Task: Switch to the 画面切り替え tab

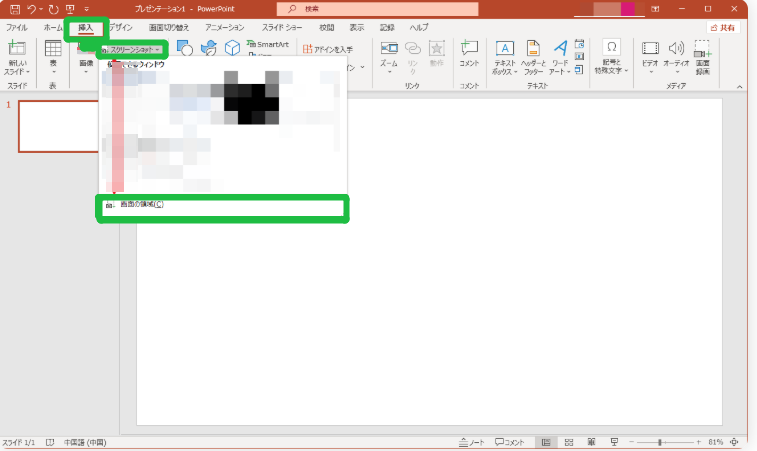Action: pyautogui.click(x=168, y=28)
